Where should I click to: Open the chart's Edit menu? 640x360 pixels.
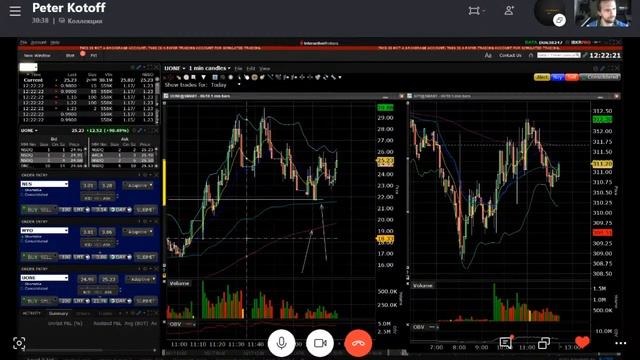pyautogui.click(x=251, y=69)
